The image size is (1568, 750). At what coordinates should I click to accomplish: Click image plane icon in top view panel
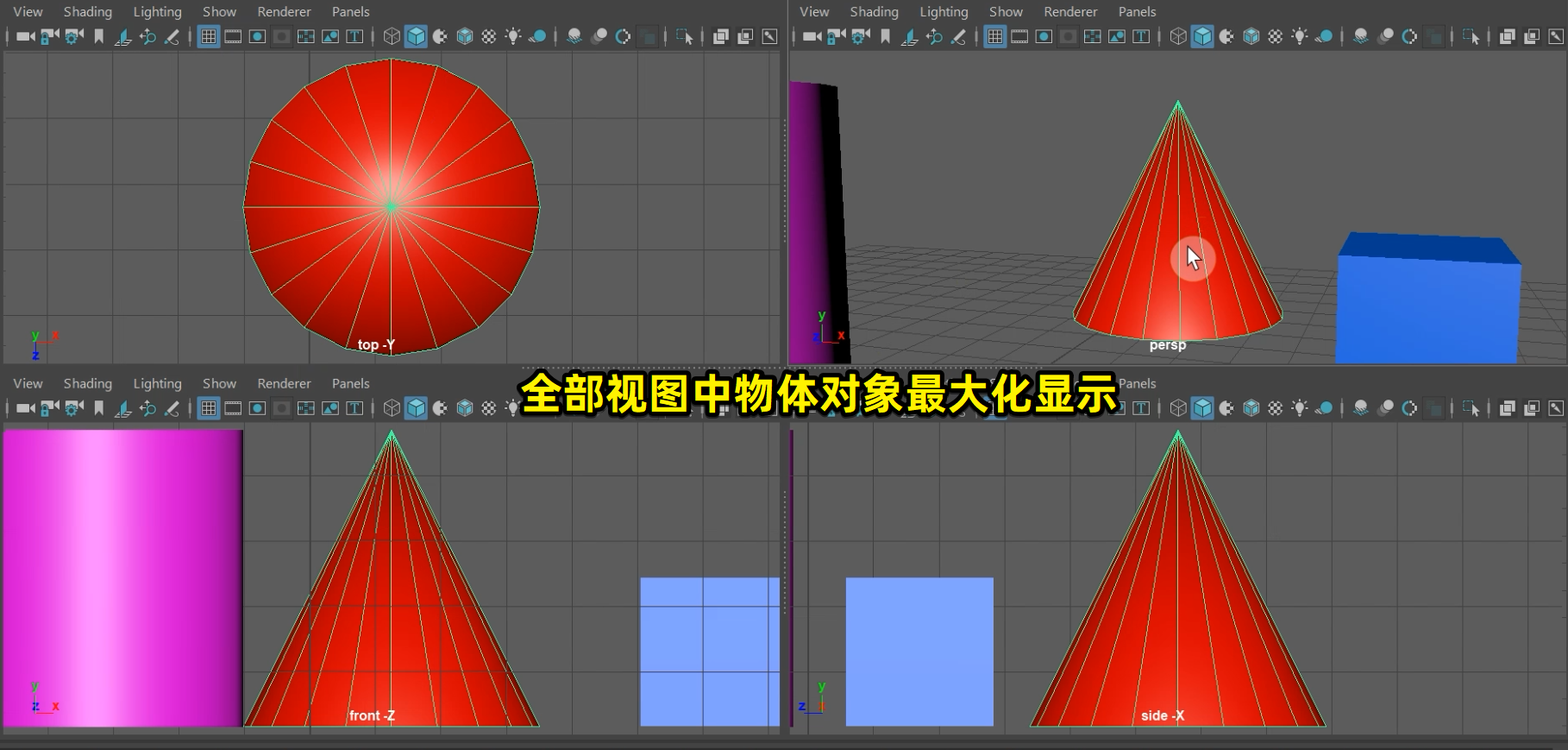123,36
